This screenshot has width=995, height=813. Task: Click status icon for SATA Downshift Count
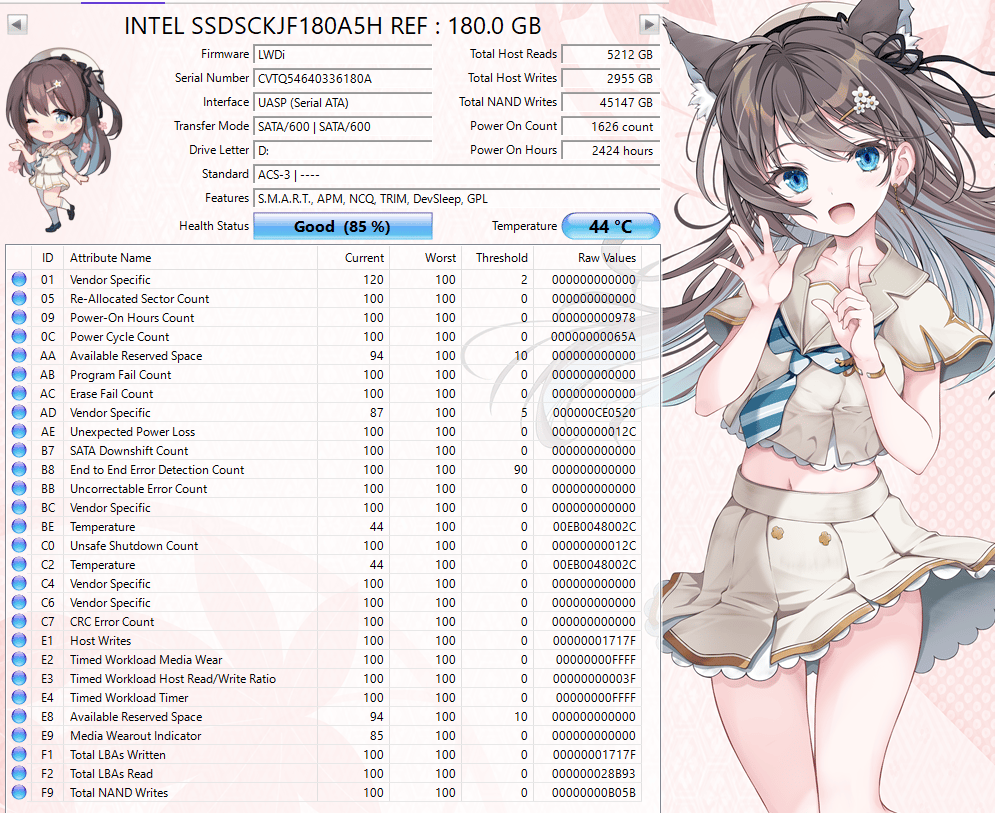[x=19, y=451]
